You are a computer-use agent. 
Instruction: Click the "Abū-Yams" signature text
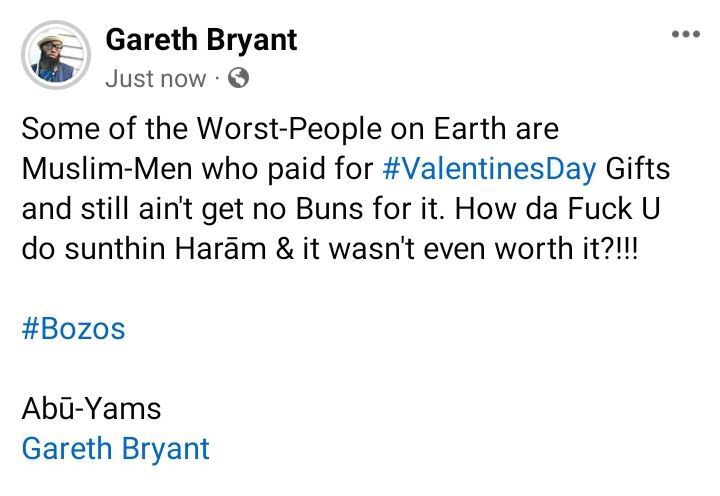click(x=91, y=409)
